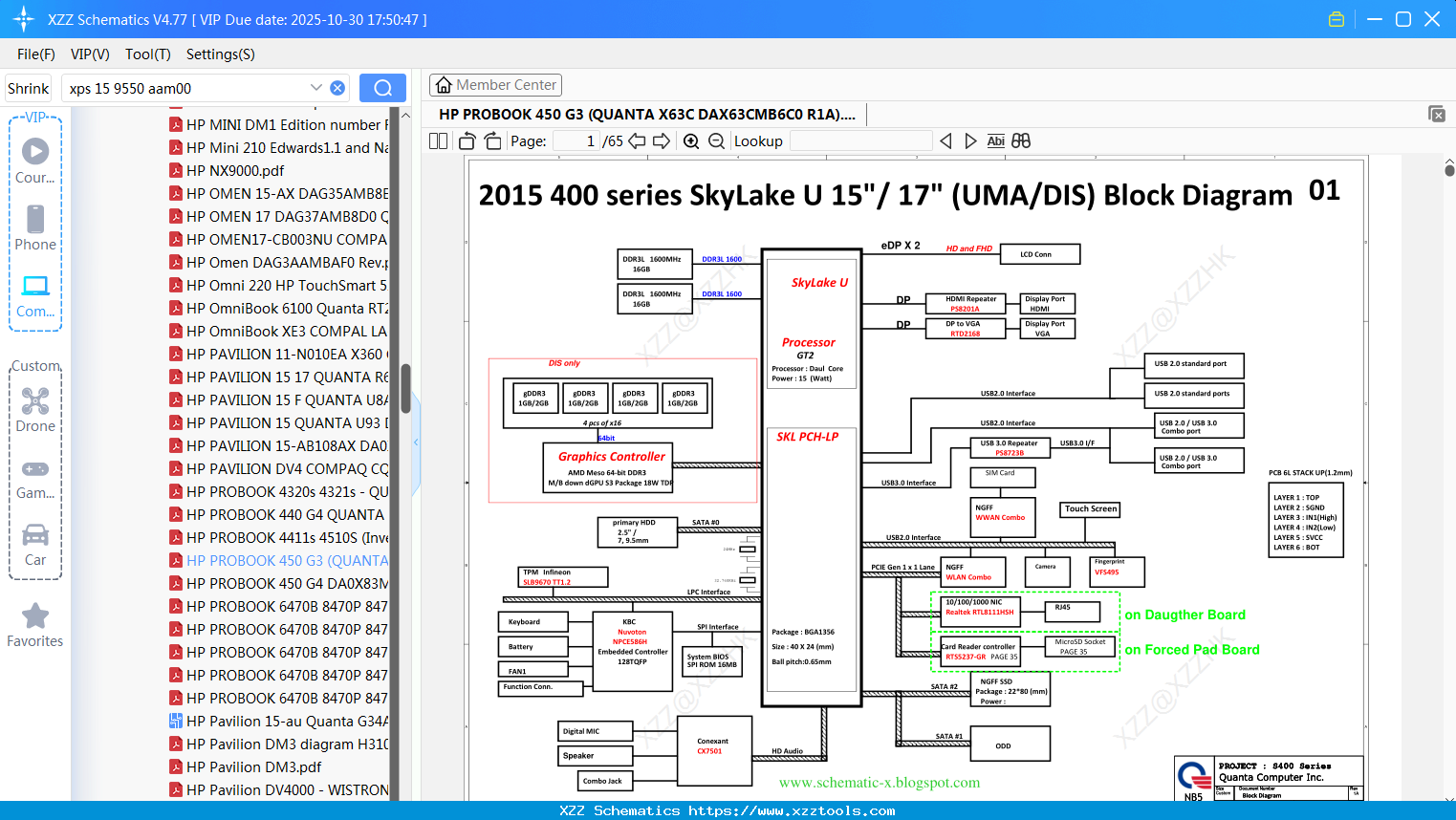Screen dimensions: 1456x820
Task: Clear the xps 15 9550 search text
Action: click(337, 88)
